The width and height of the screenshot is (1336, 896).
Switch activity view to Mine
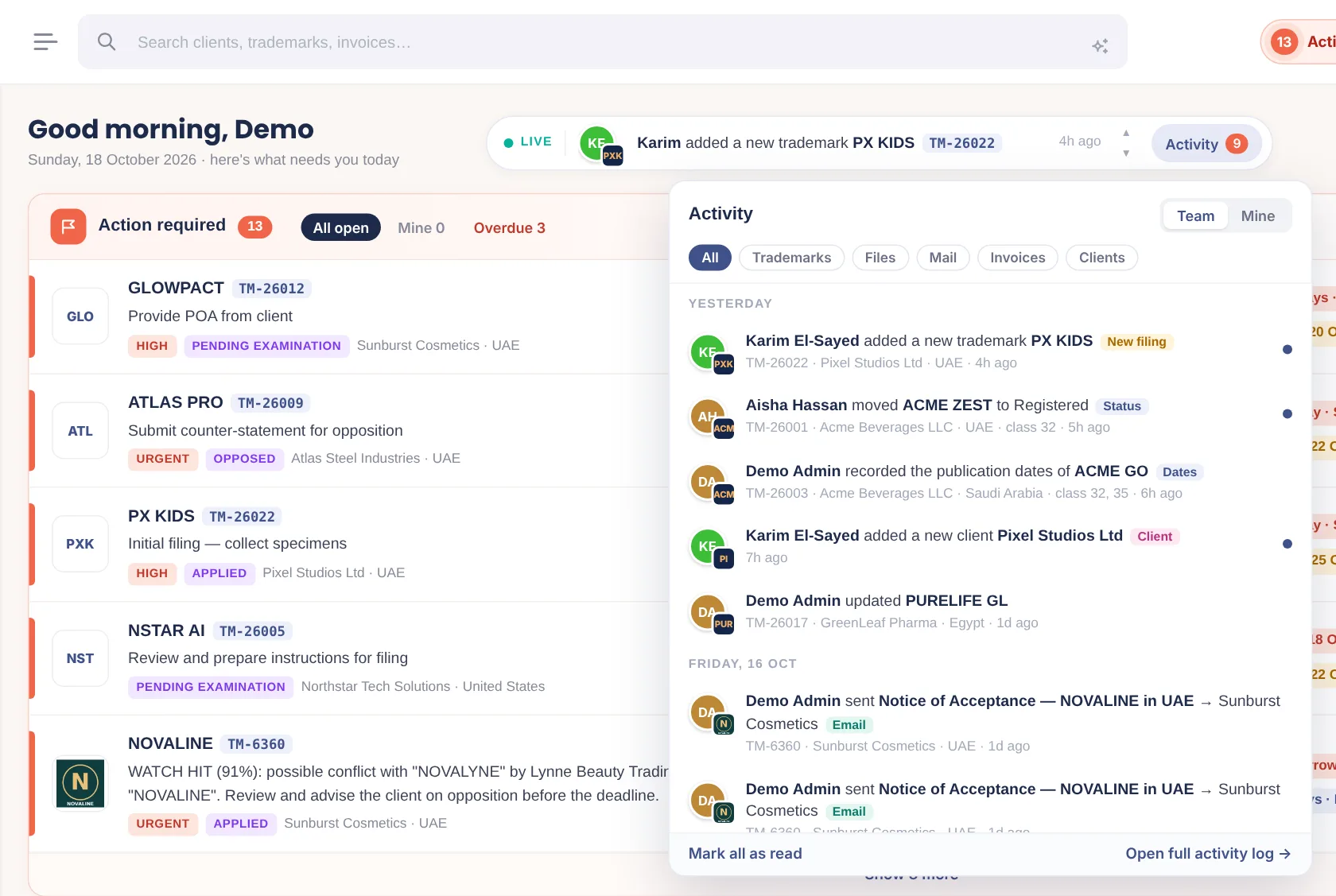pos(1258,216)
